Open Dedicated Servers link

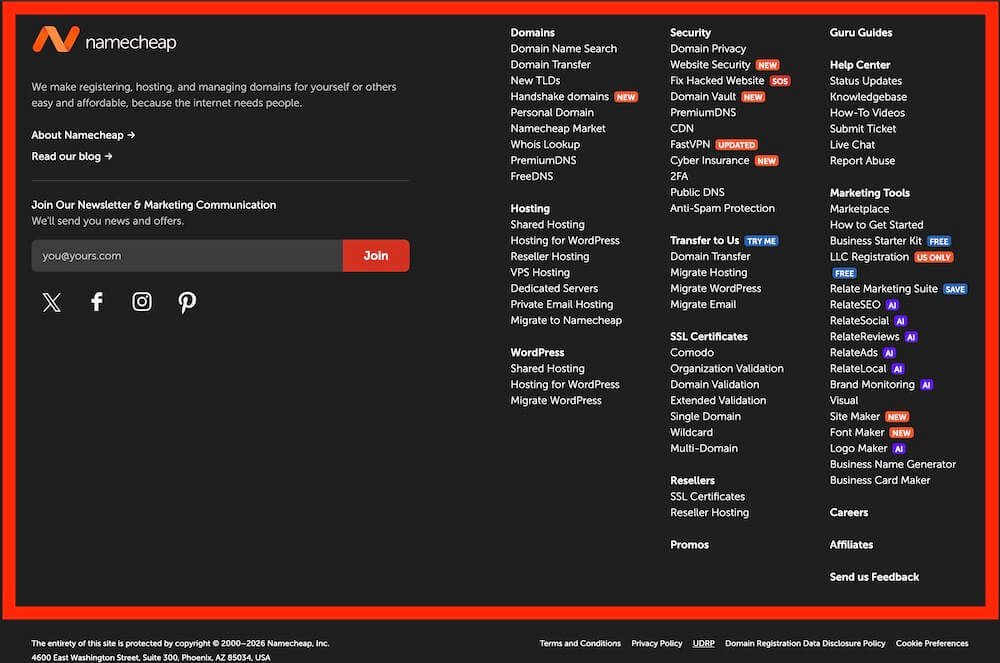coord(554,288)
